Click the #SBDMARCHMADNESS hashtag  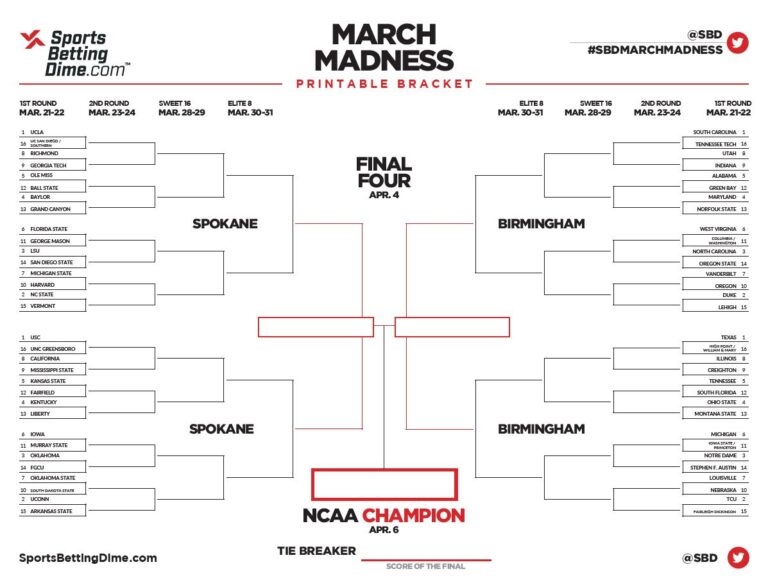[x=654, y=49]
